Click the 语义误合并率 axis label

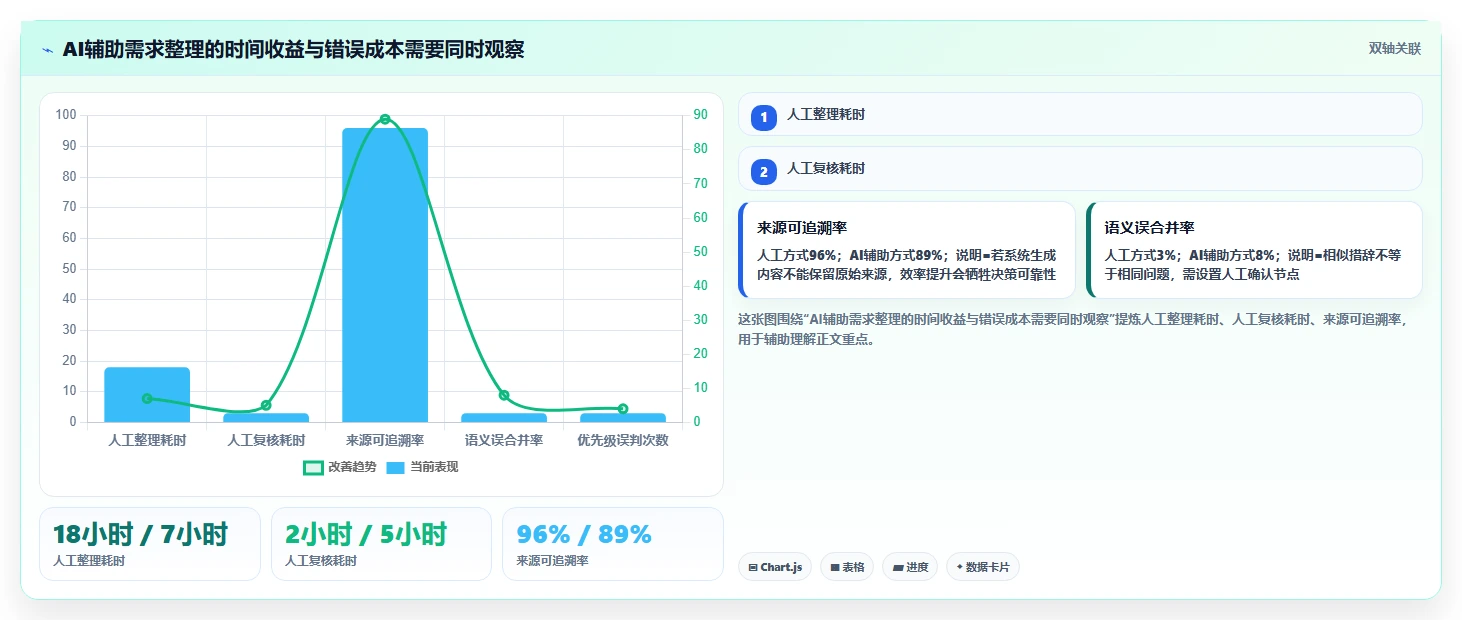504,440
